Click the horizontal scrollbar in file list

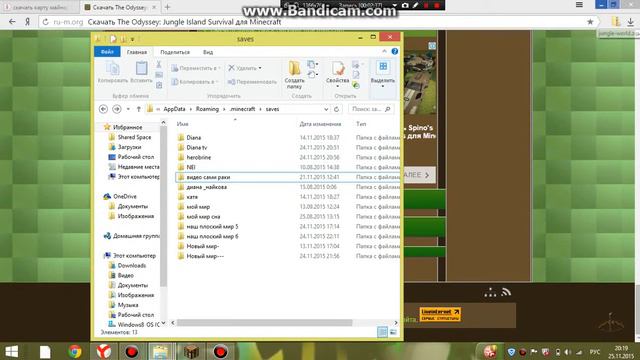click(x=264, y=322)
